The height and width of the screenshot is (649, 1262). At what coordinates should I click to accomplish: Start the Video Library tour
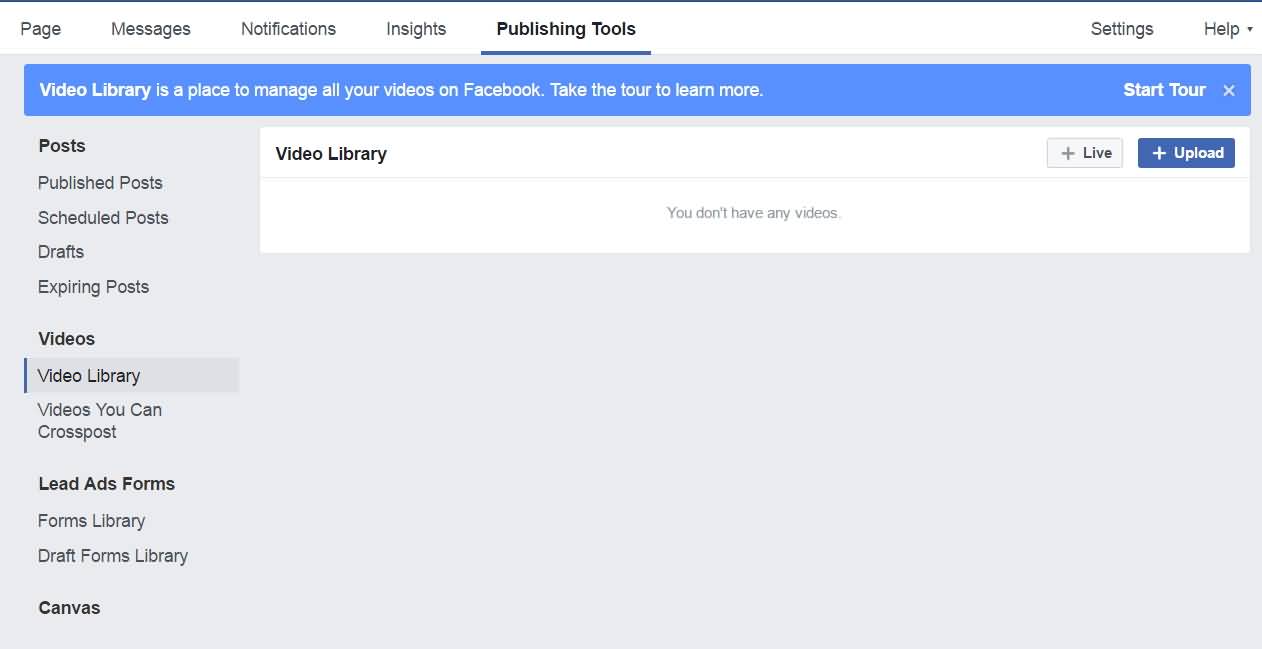(x=1164, y=90)
